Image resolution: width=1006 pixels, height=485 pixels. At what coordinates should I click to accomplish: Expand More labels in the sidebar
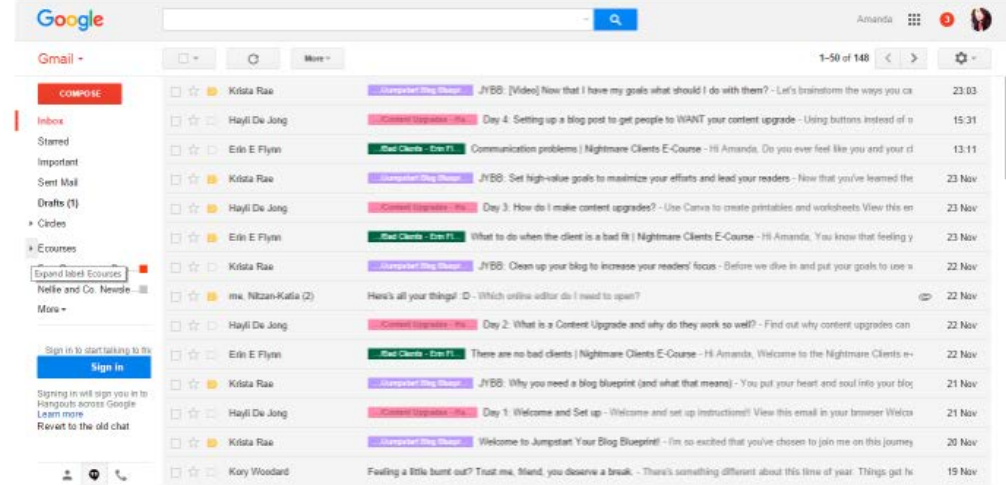pos(52,309)
